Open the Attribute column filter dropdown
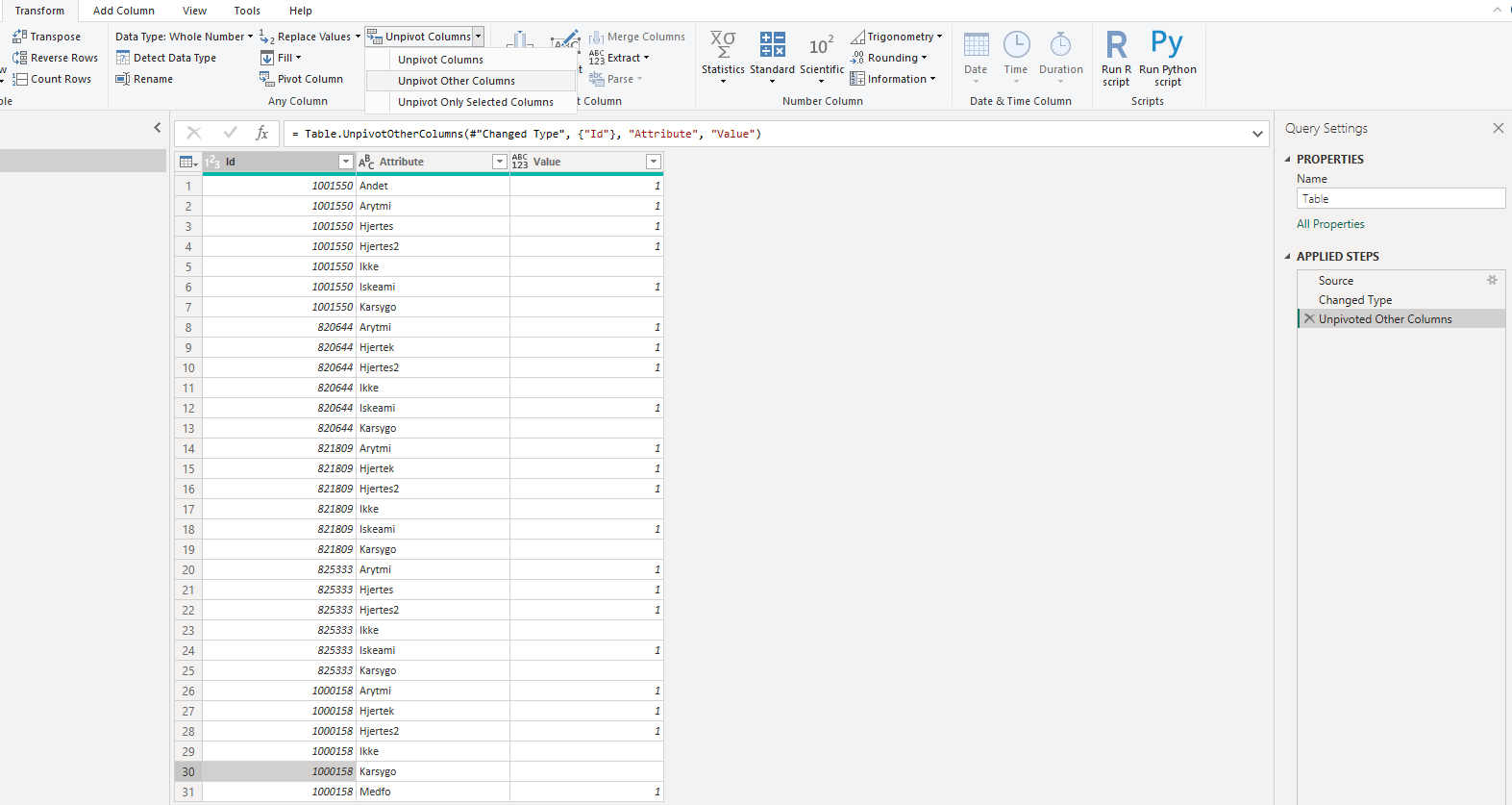Viewport: 1512px width, 805px height. [500, 162]
